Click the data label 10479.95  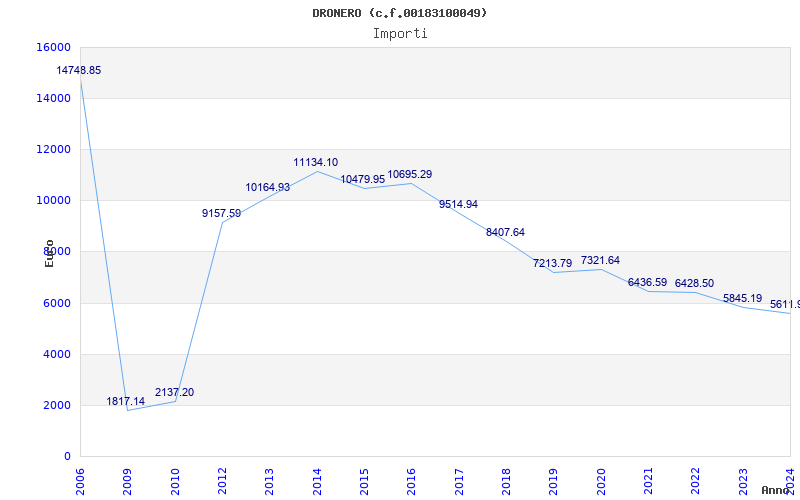pyautogui.click(x=363, y=180)
